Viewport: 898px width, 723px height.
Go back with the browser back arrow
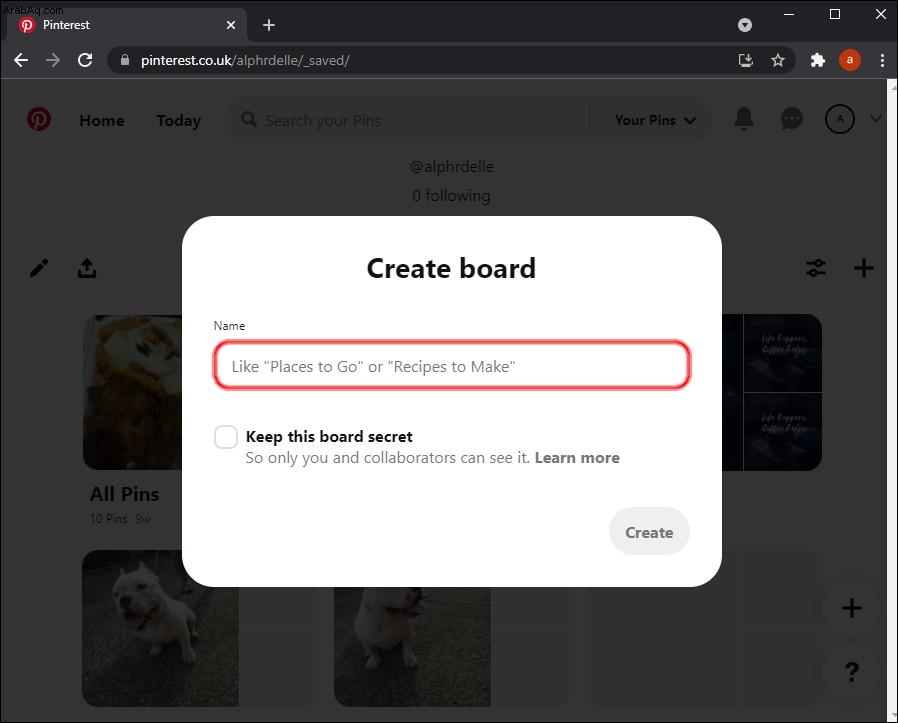click(x=21, y=60)
